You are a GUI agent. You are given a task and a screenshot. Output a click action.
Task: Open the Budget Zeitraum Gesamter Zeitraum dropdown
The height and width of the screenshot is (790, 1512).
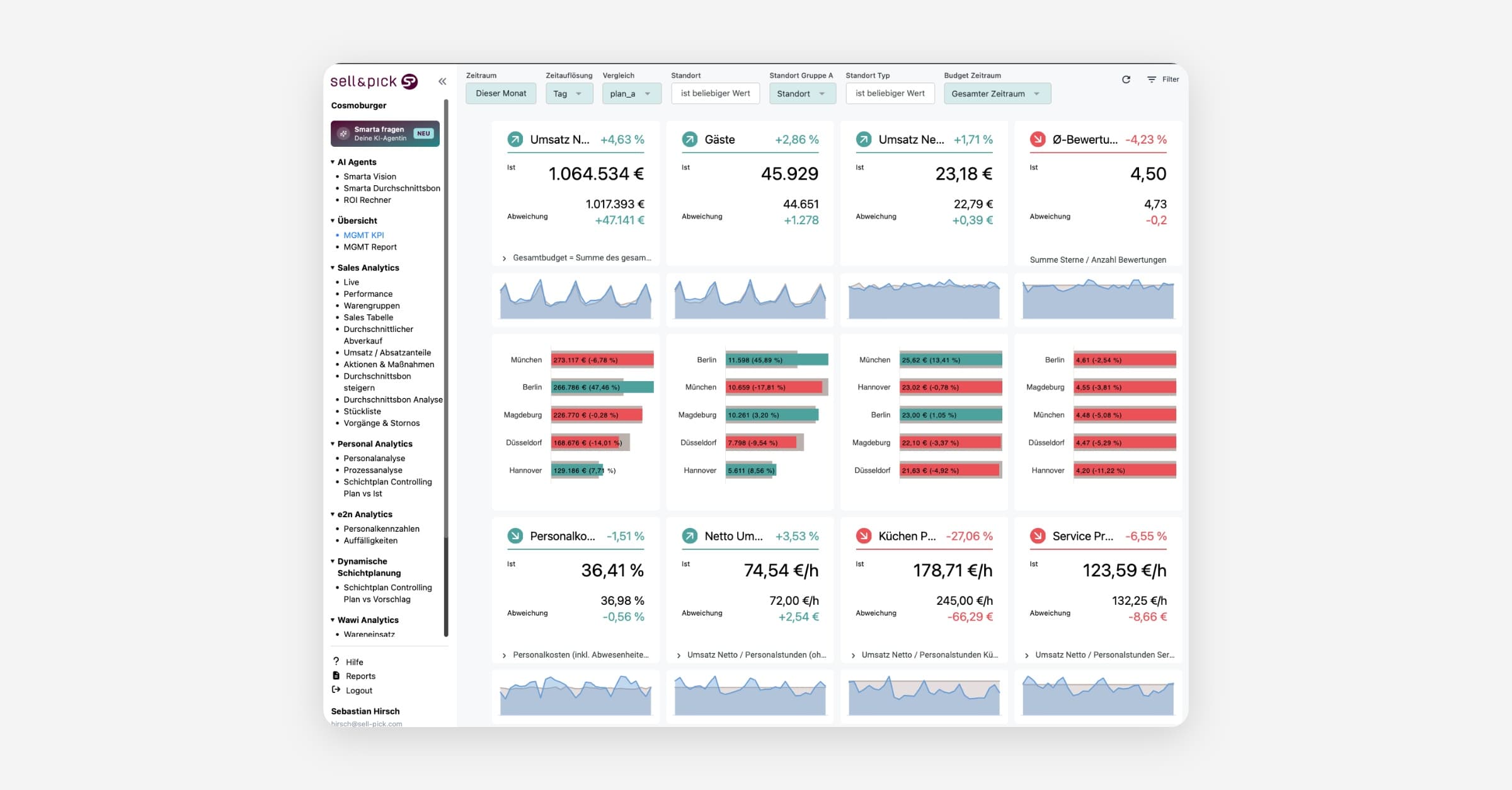click(997, 93)
